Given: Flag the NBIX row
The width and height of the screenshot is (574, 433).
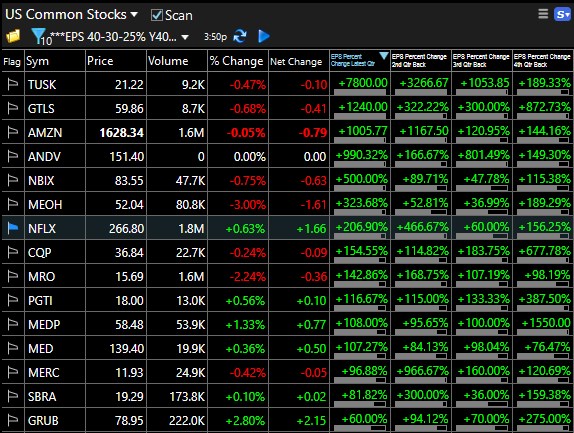Looking at the screenshot, I should (13, 180).
